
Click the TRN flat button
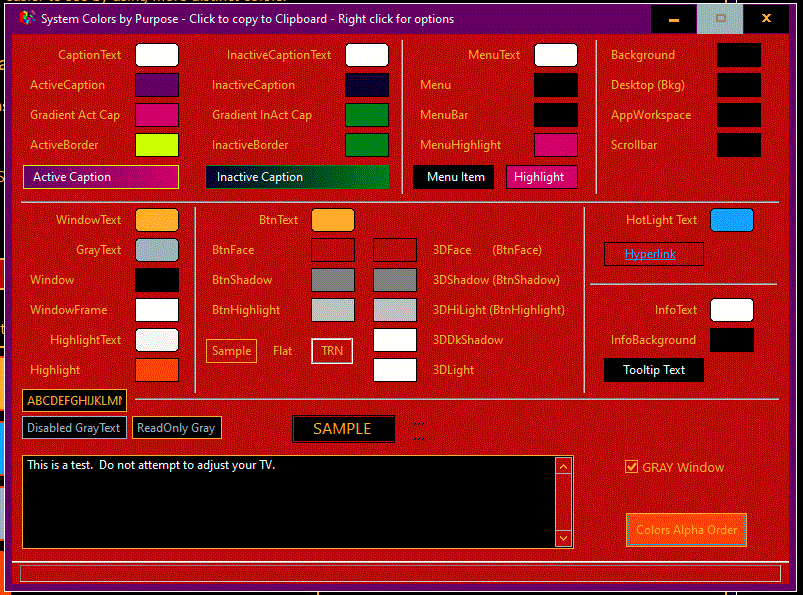click(332, 351)
